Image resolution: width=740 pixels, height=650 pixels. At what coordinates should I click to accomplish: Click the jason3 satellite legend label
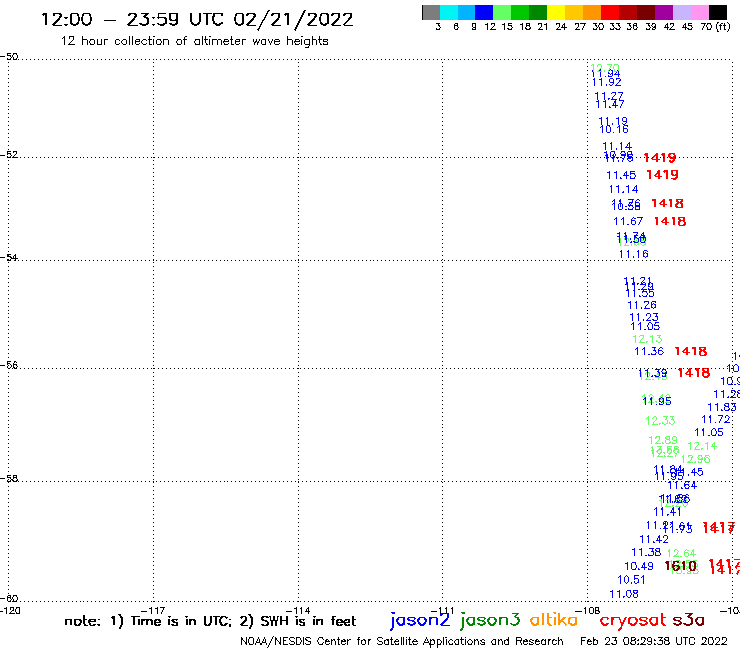[x=490, y=620]
